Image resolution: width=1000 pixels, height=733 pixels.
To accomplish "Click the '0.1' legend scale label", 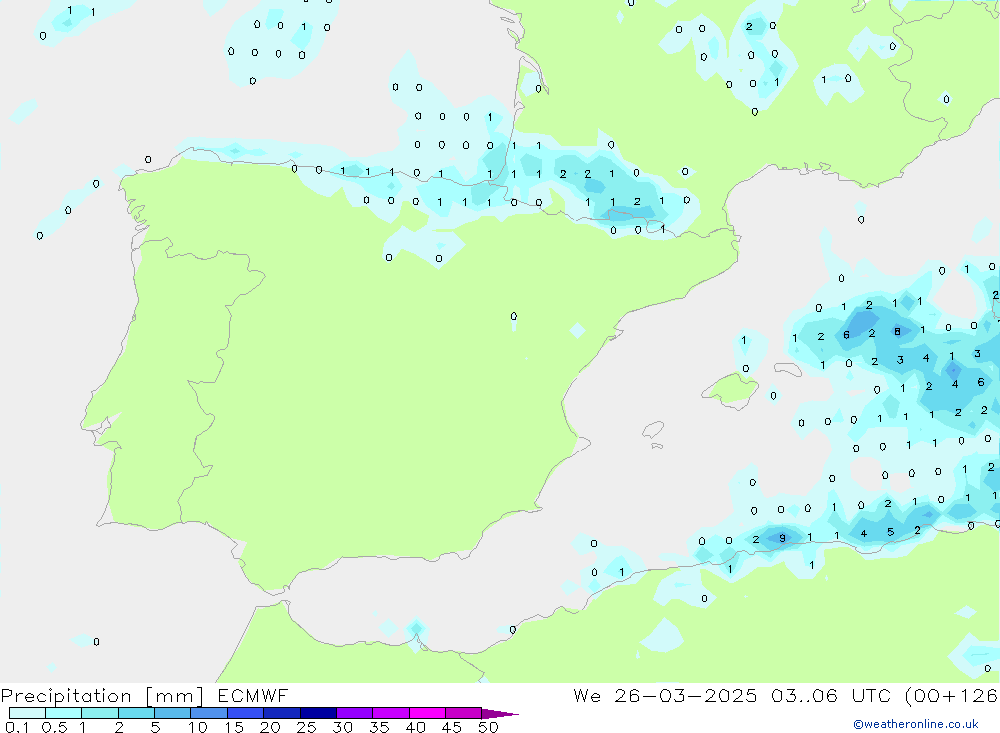I will tap(17, 727).
